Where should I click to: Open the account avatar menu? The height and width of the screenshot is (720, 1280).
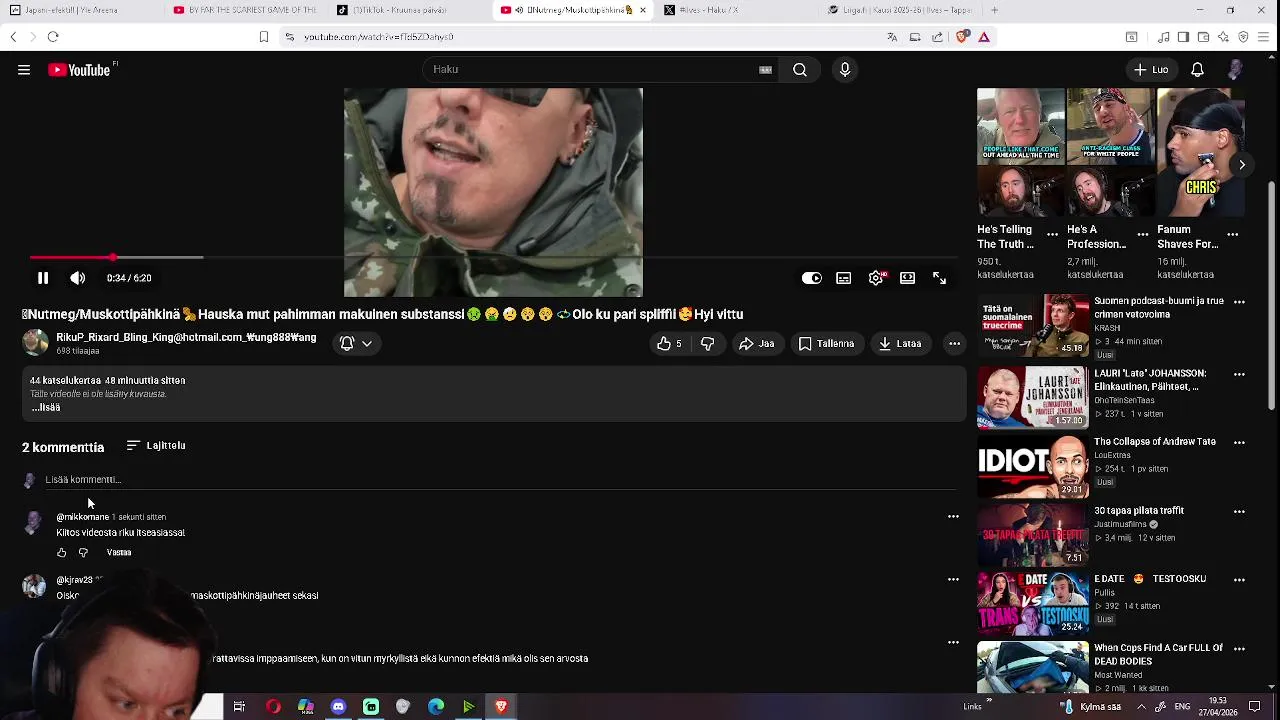[x=1236, y=70]
